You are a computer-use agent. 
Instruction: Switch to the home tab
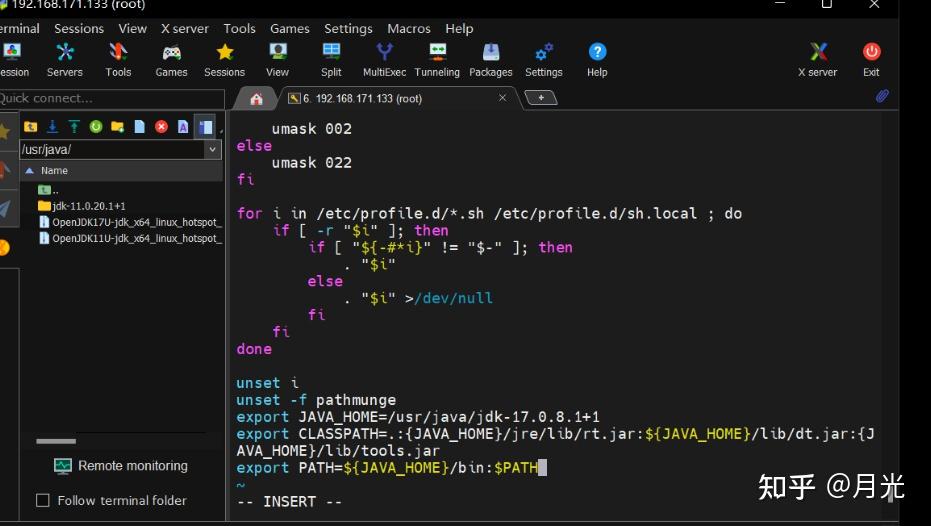point(256,99)
